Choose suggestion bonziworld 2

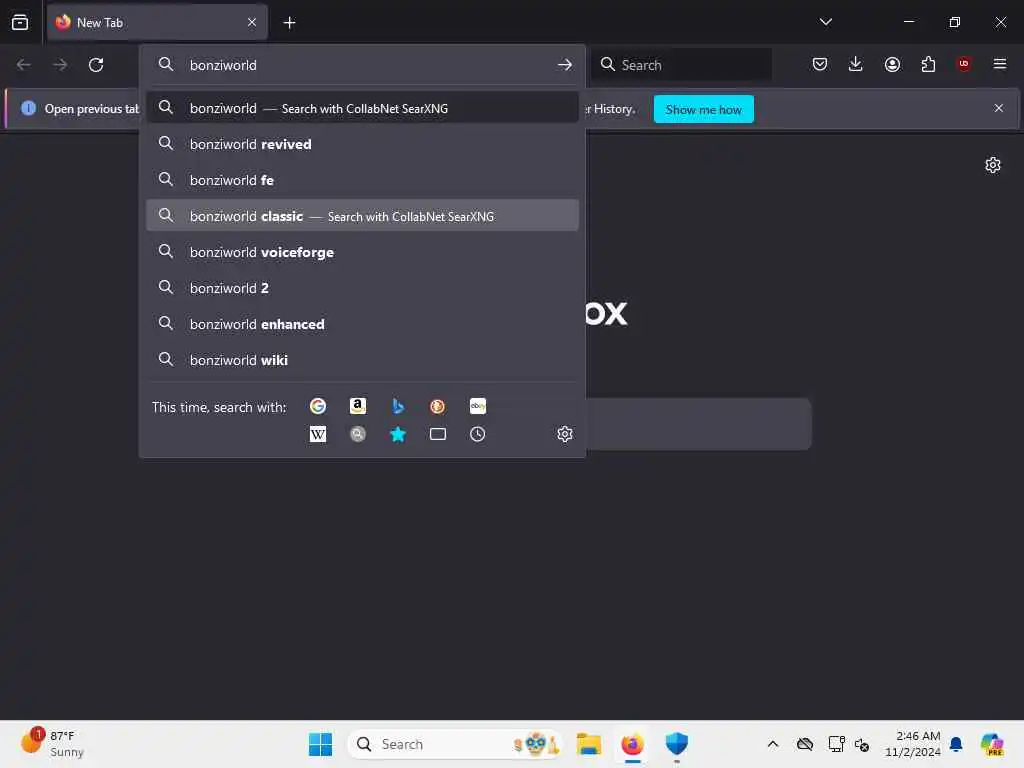(x=362, y=288)
